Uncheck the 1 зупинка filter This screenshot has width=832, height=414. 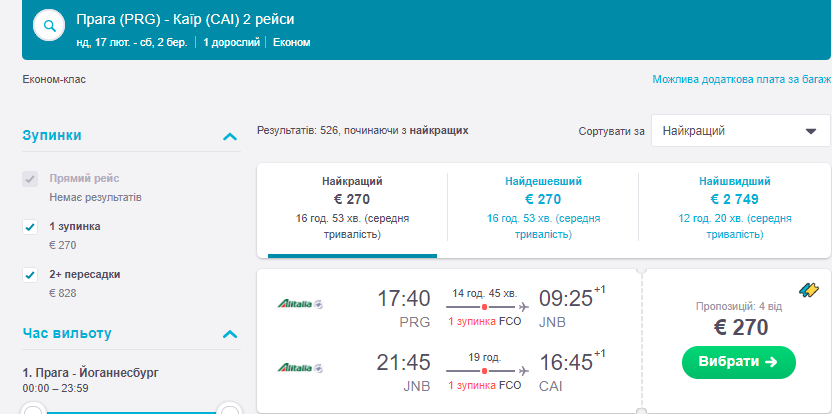click(x=30, y=227)
